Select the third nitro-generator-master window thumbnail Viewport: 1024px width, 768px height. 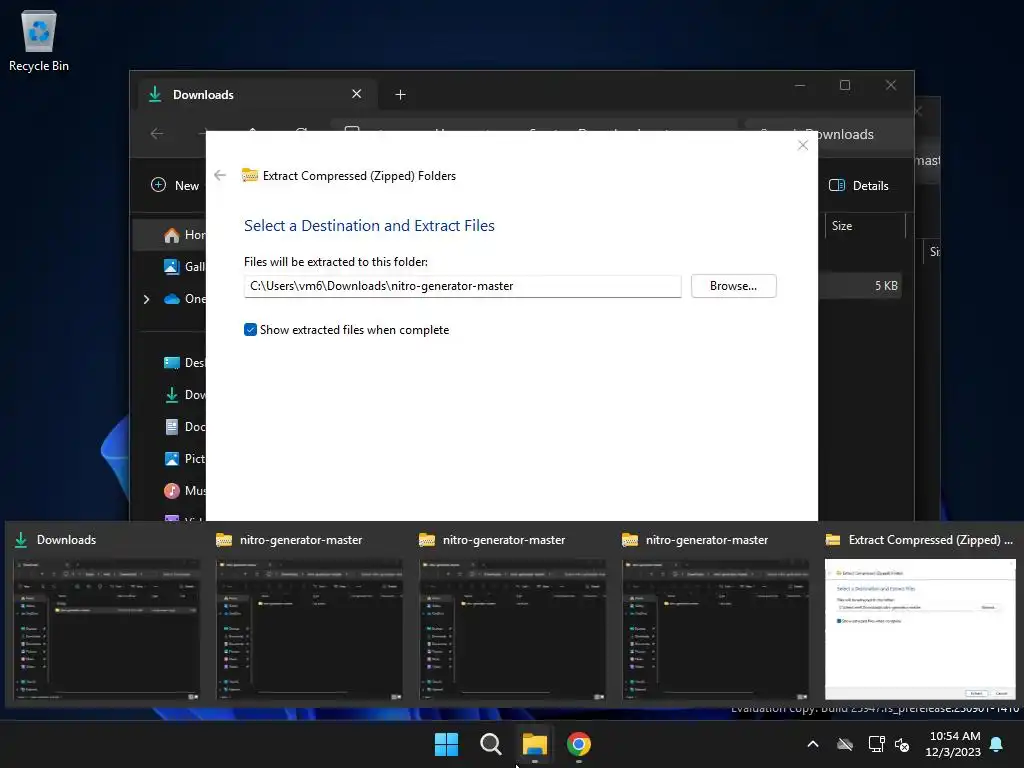click(716, 630)
